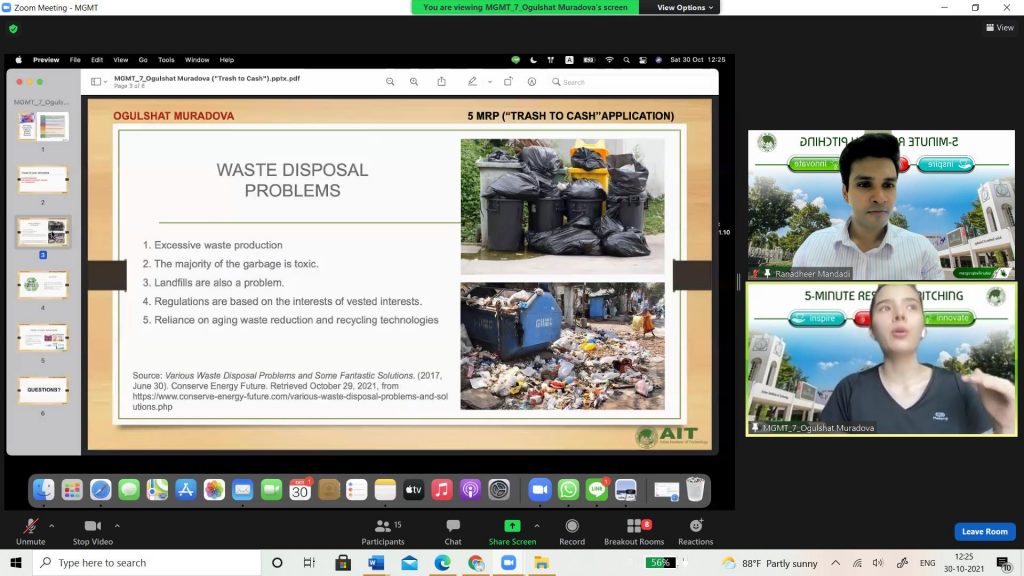Change layout with the View button
This screenshot has width=1024, height=576.
1000,27
